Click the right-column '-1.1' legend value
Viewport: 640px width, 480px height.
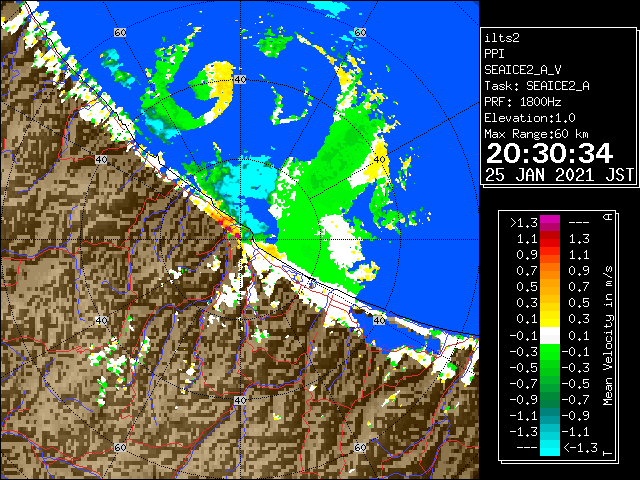pos(576,432)
